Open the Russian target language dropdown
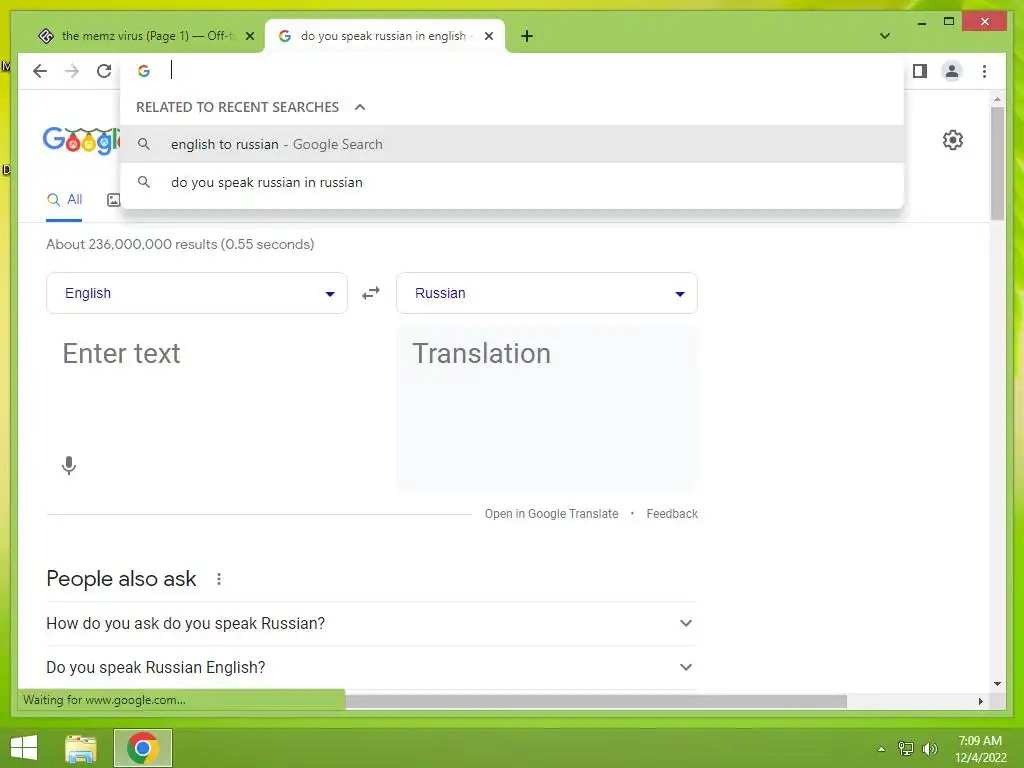 (x=547, y=293)
